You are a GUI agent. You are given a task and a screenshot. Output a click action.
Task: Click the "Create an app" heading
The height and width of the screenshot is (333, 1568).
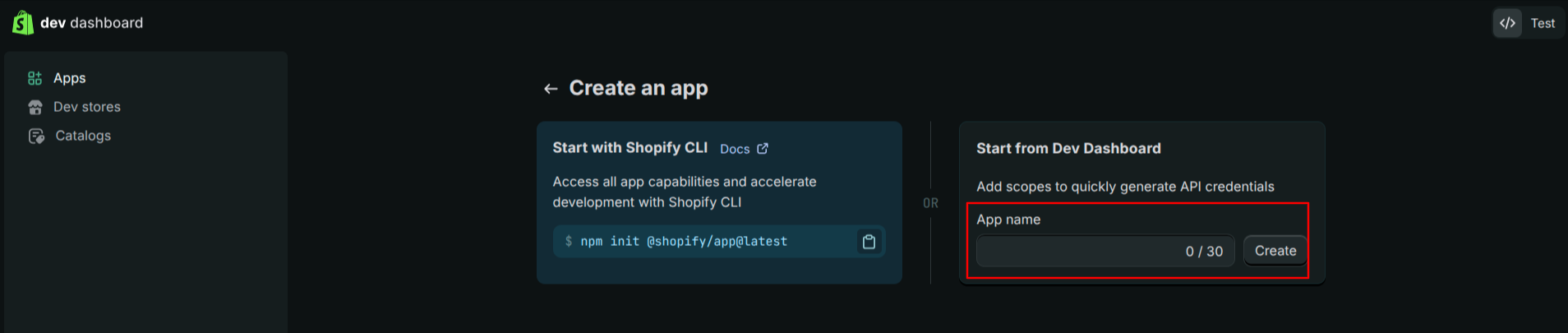tap(639, 88)
